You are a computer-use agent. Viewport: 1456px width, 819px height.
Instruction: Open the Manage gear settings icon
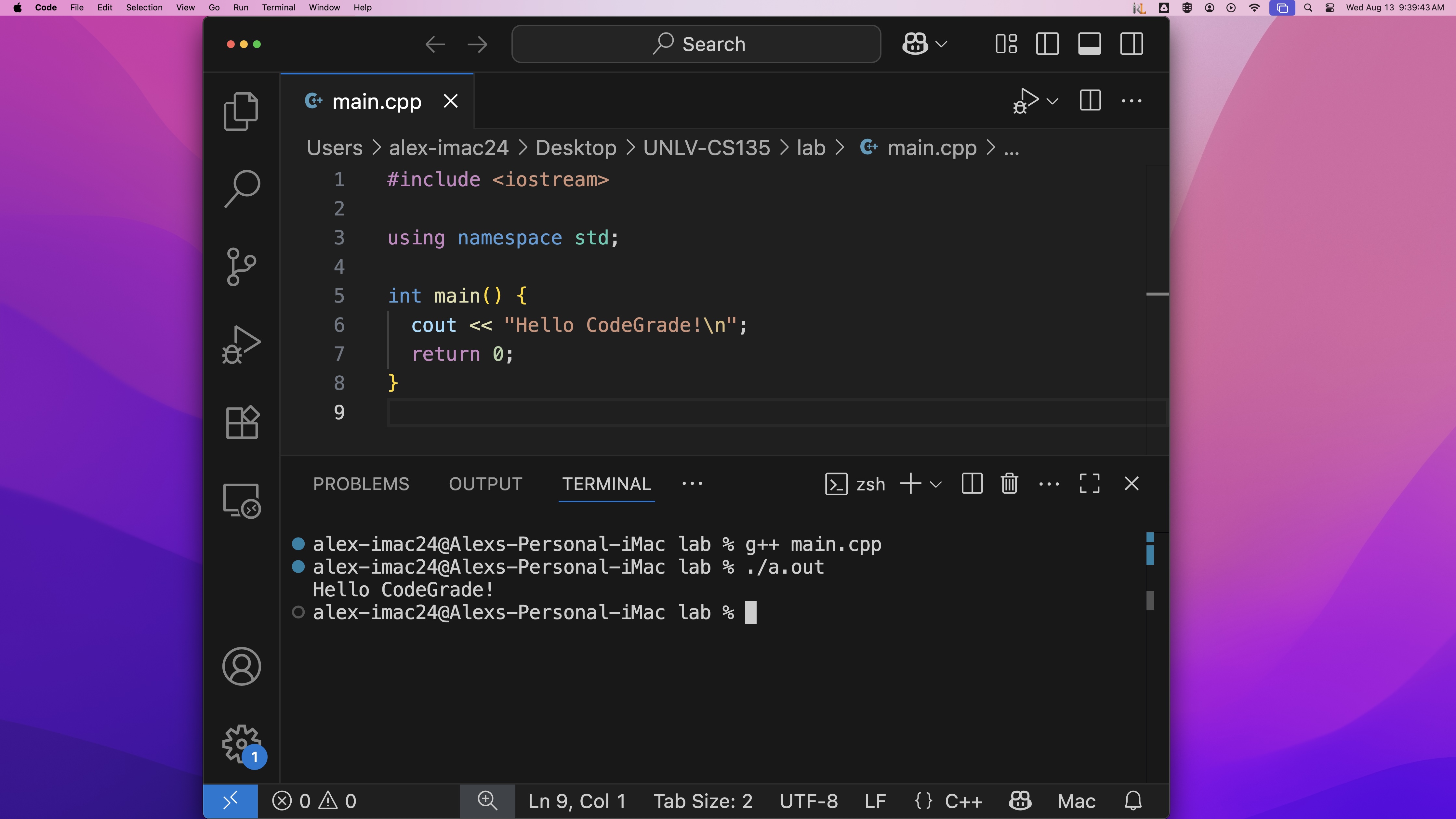click(241, 743)
